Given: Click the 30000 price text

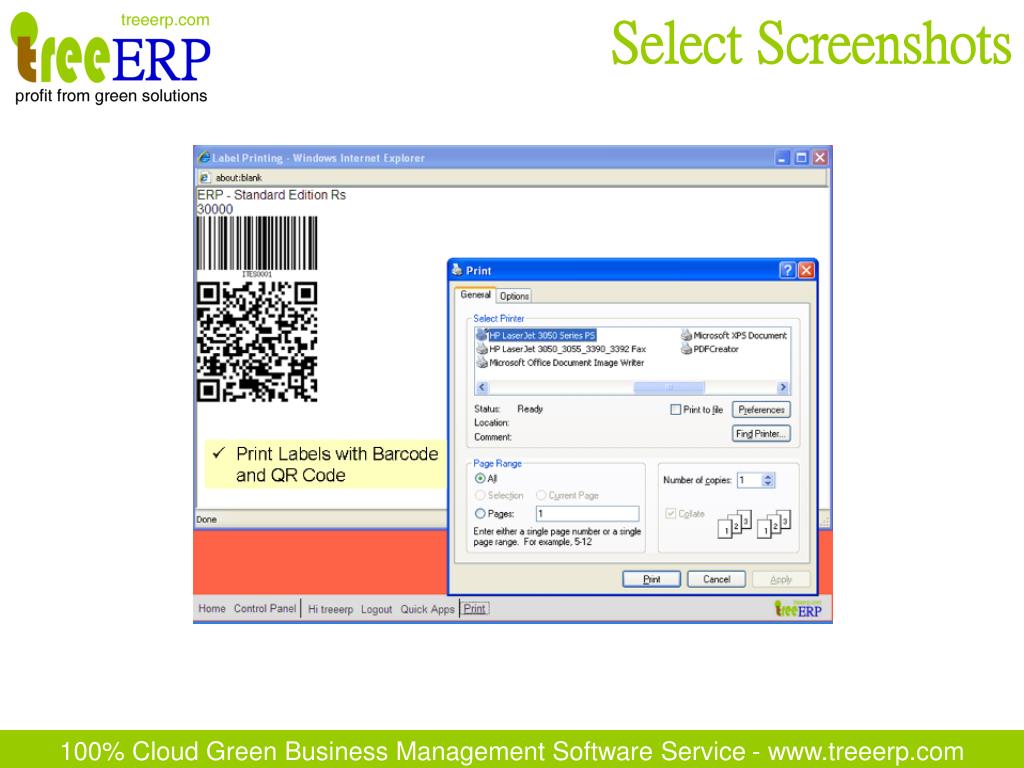Looking at the screenshot, I should click(x=215, y=209).
